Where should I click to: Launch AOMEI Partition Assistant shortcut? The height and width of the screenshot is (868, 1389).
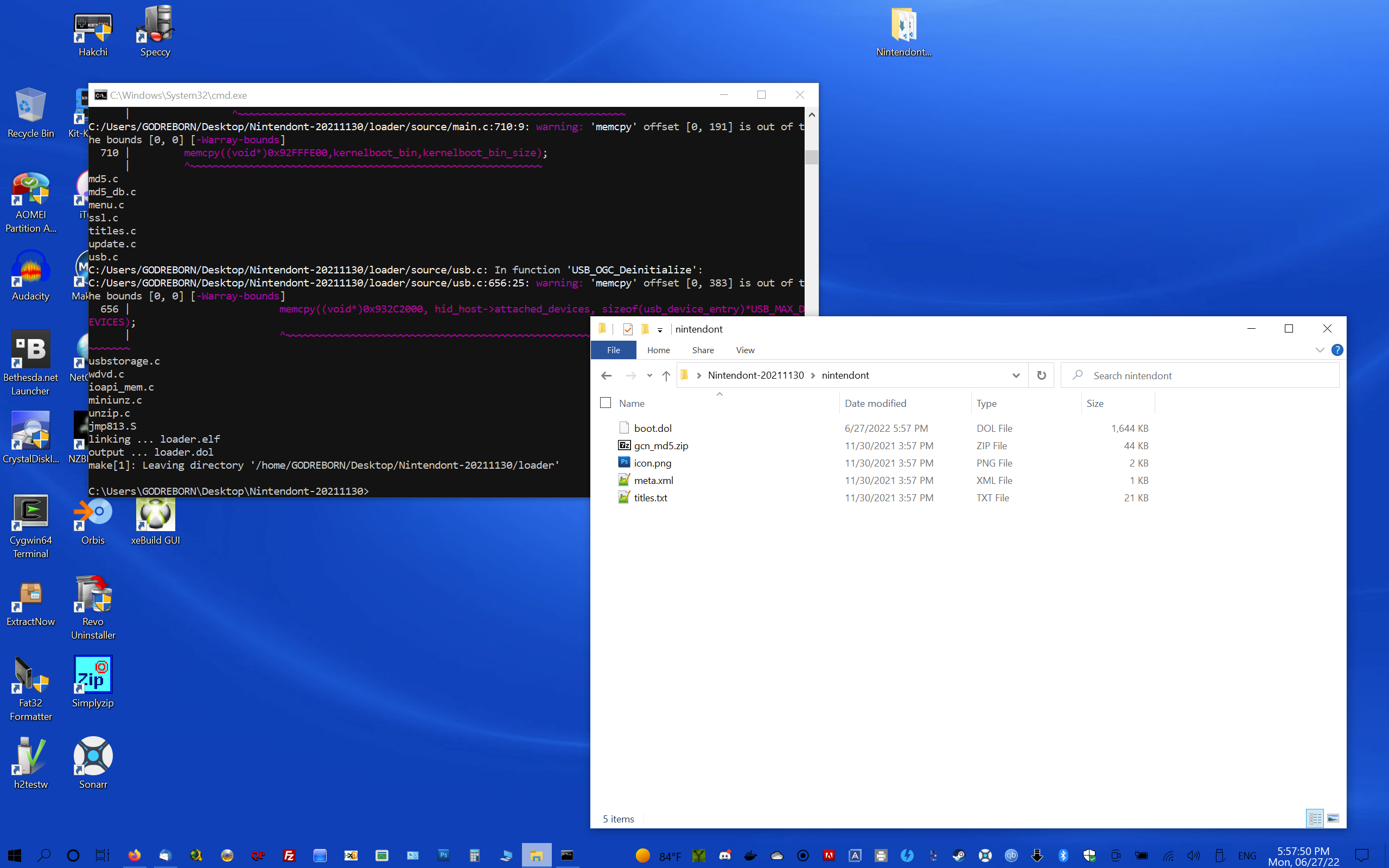click(31, 203)
